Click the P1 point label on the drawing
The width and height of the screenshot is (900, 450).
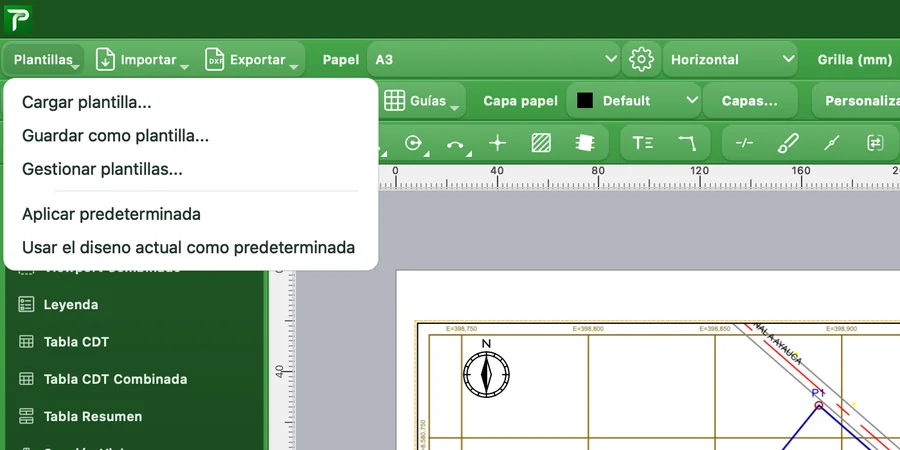coord(818,393)
